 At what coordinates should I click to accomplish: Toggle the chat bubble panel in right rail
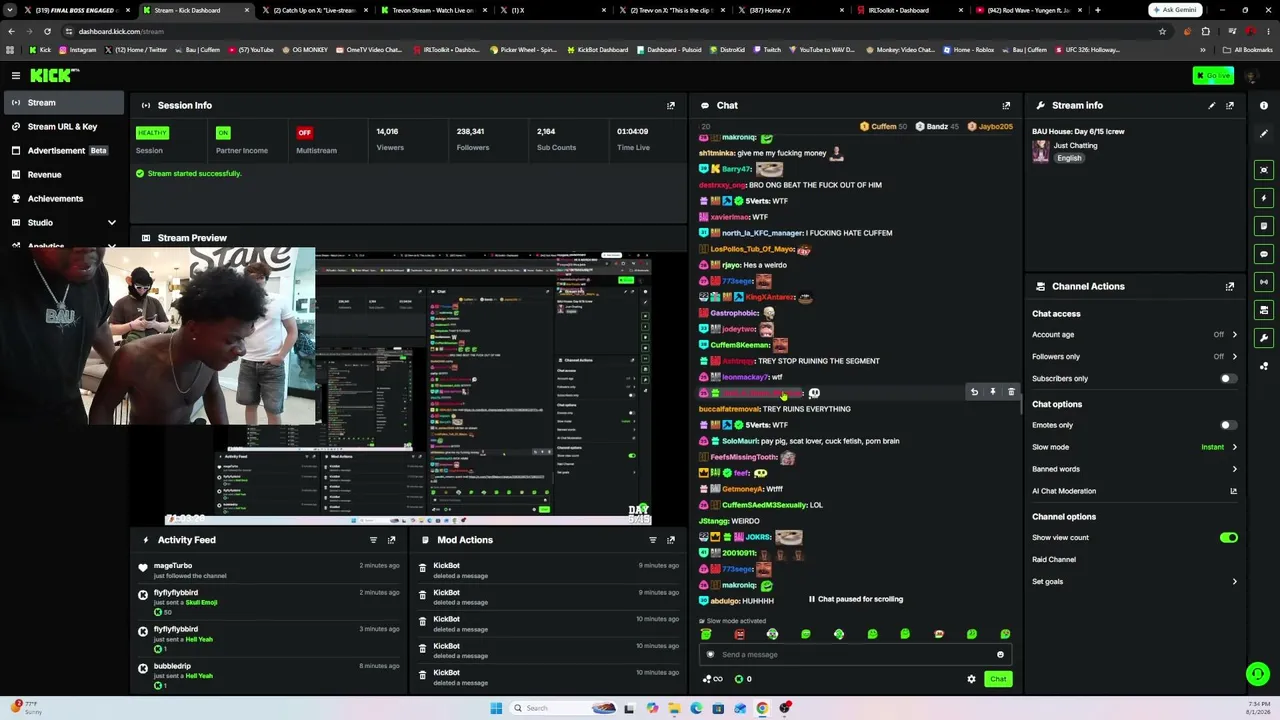[x=1264, y=254]
